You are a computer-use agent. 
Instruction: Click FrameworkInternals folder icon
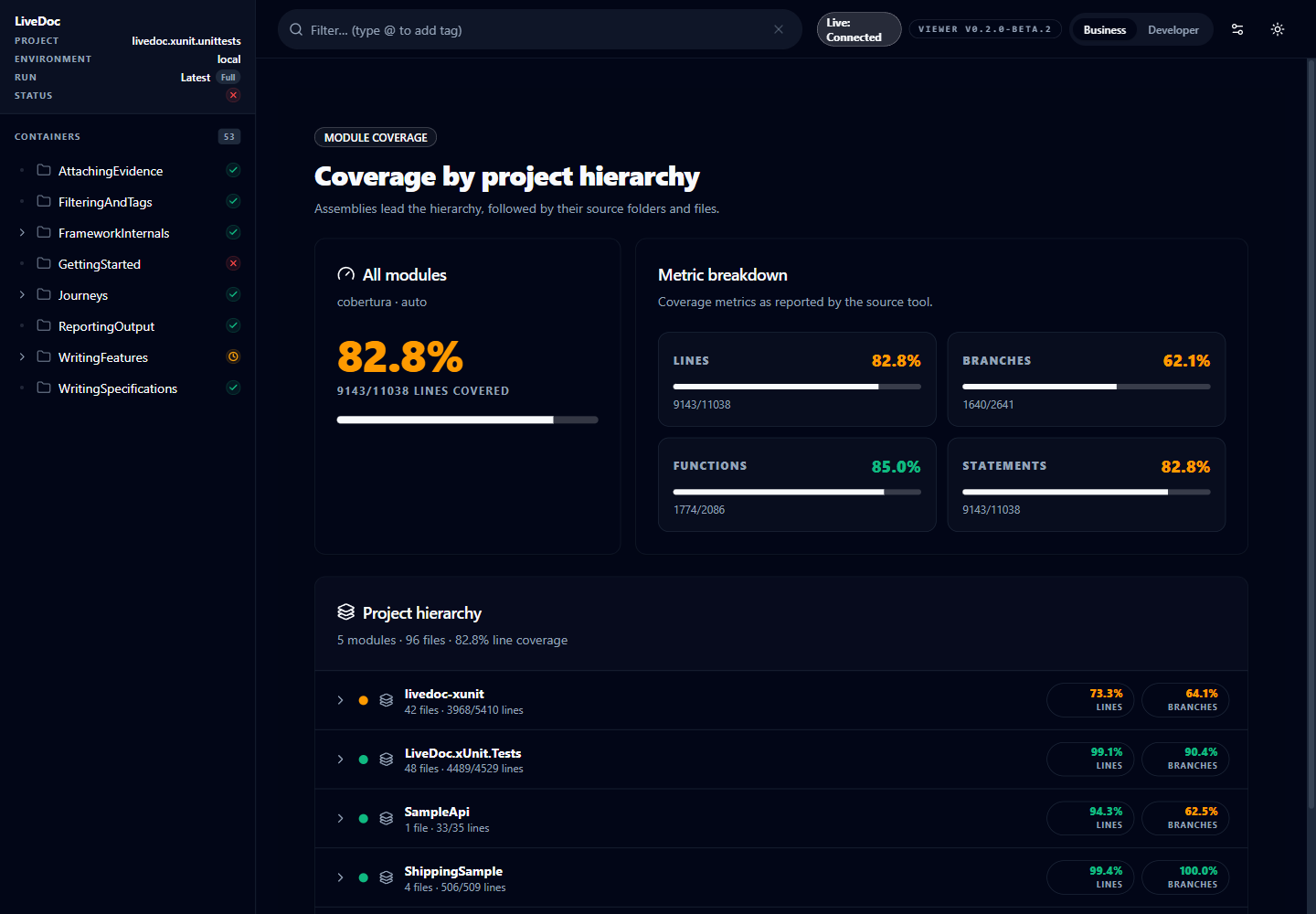tap(44, 232)
